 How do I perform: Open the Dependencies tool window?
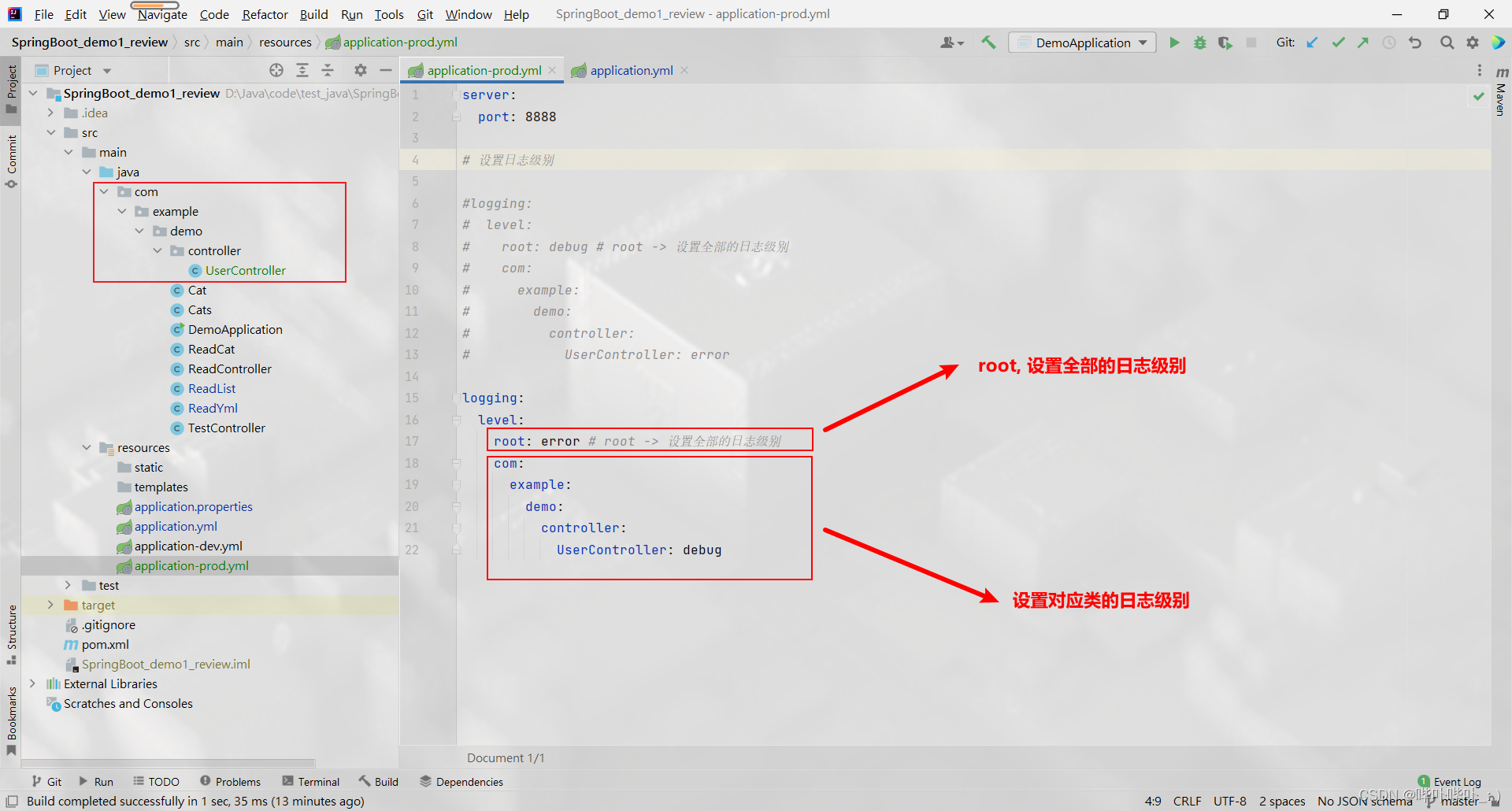(x=461, y=782)
